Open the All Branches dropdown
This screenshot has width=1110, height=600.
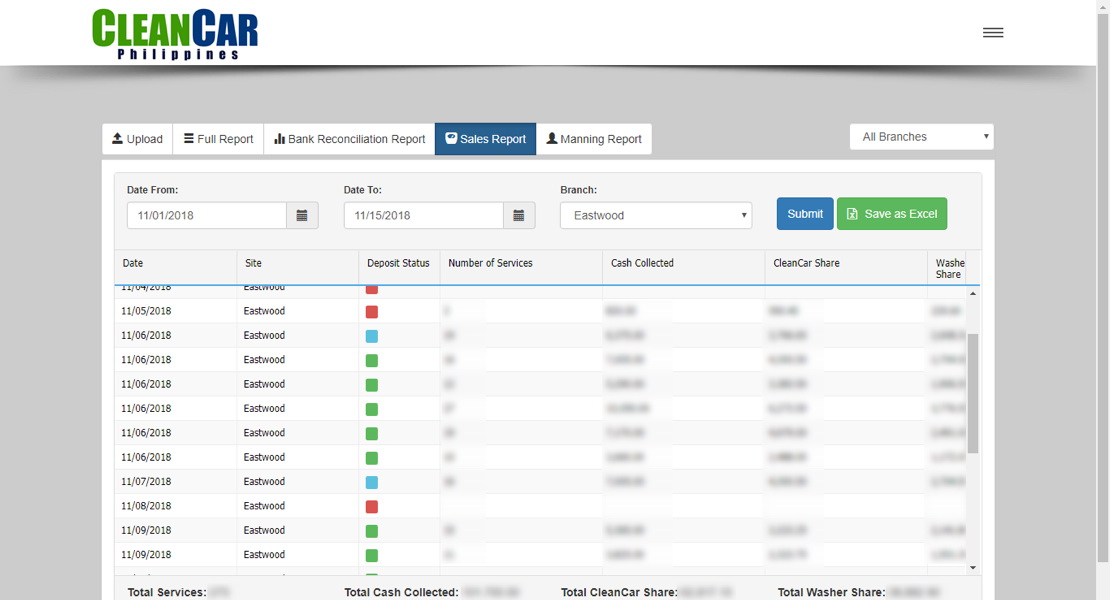click(920, 136)
